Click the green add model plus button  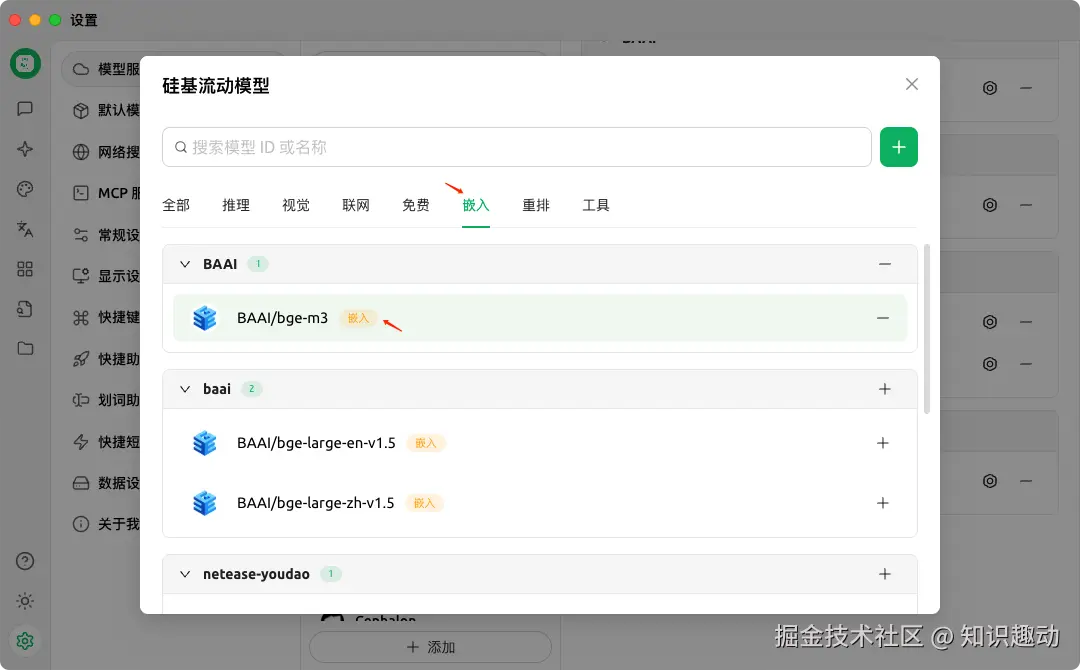point(898,147)
